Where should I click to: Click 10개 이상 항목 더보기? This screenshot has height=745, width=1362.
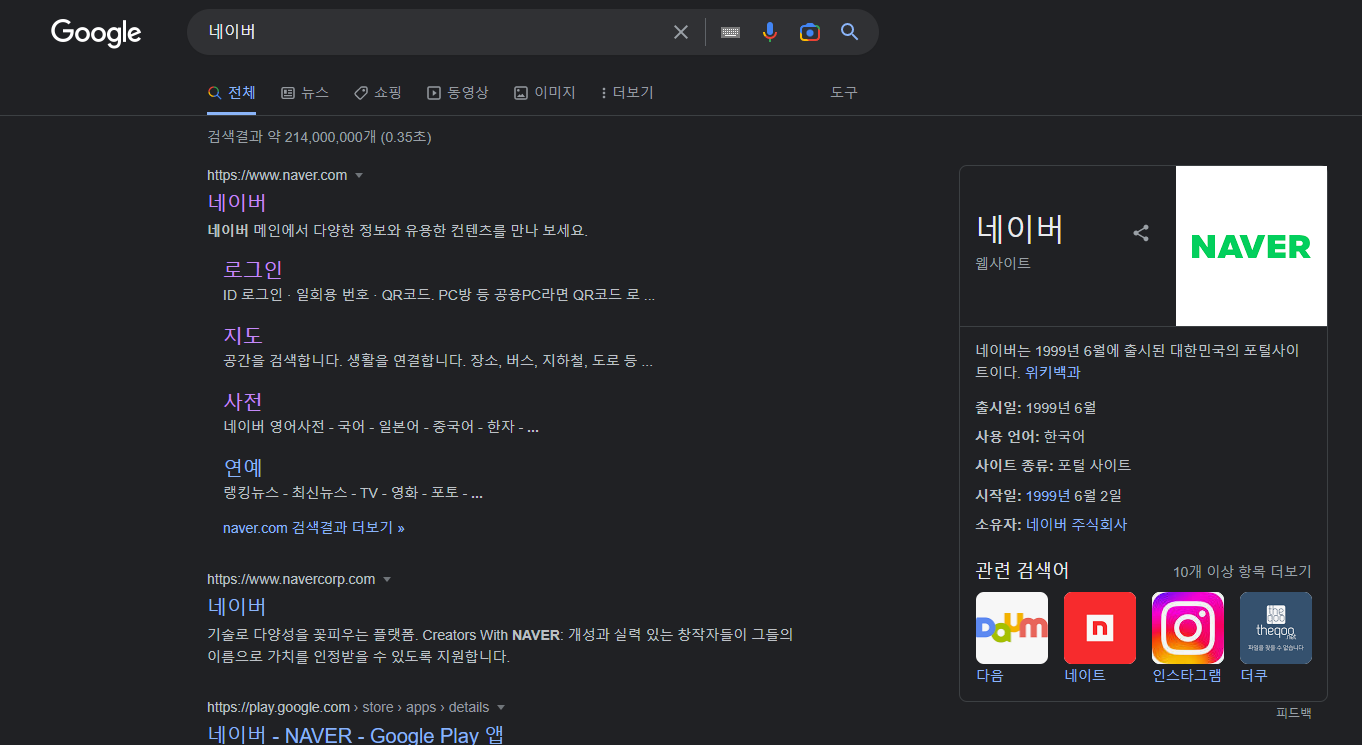(x=1242, y=572)
